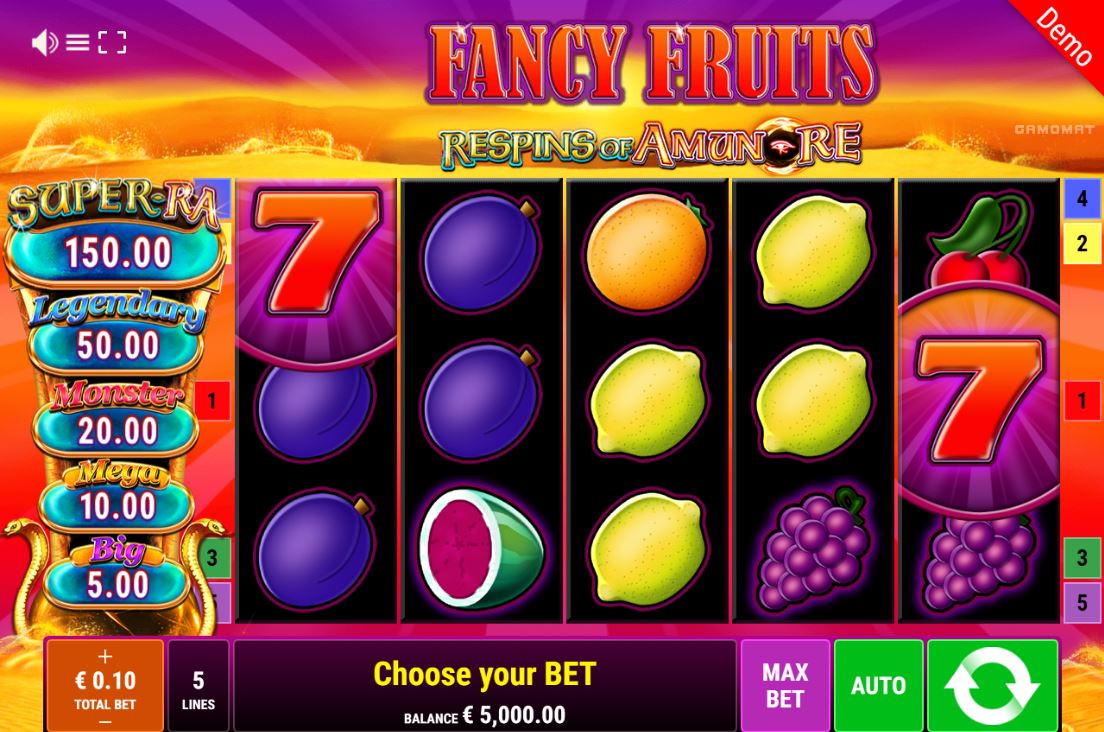1104x732 pixels.
Task: Click red payline 1 marker on left
Action: coord(212,401)
